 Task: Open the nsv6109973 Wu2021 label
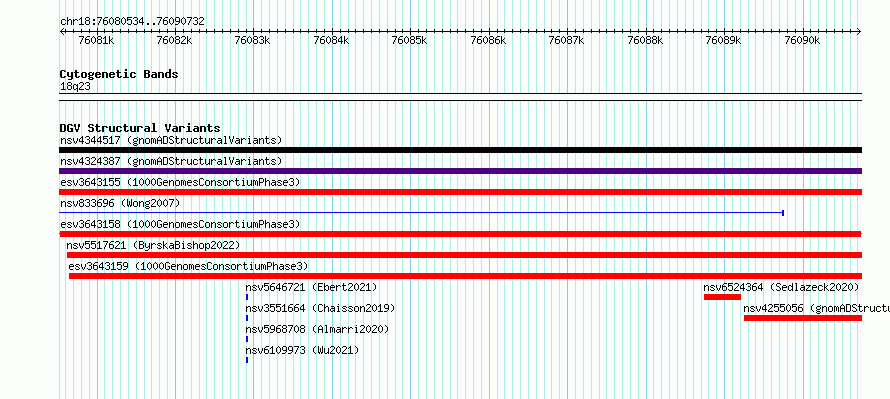click(x=302, y=350)
